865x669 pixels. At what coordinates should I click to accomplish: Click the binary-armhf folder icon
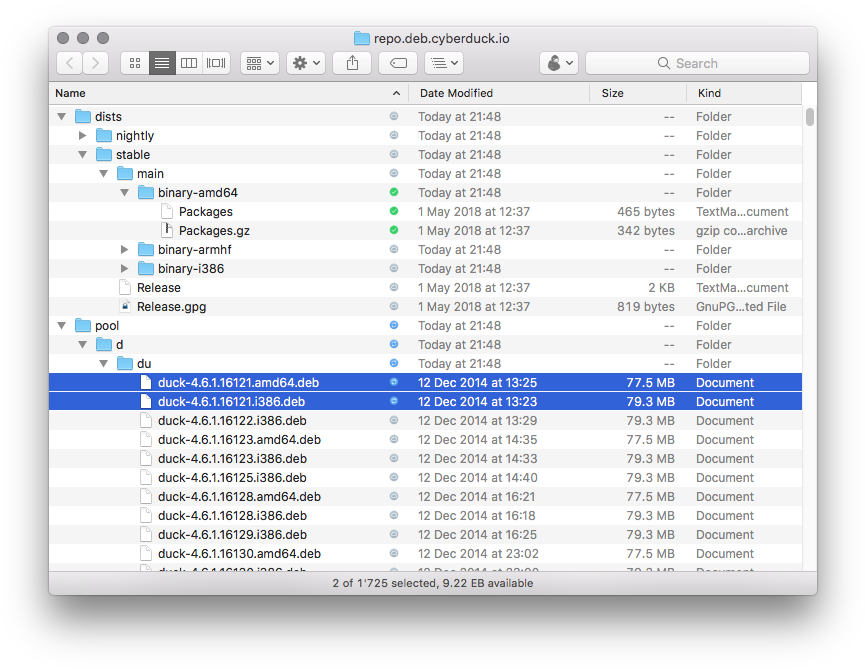pyautogui.click(x=146, y=249)
